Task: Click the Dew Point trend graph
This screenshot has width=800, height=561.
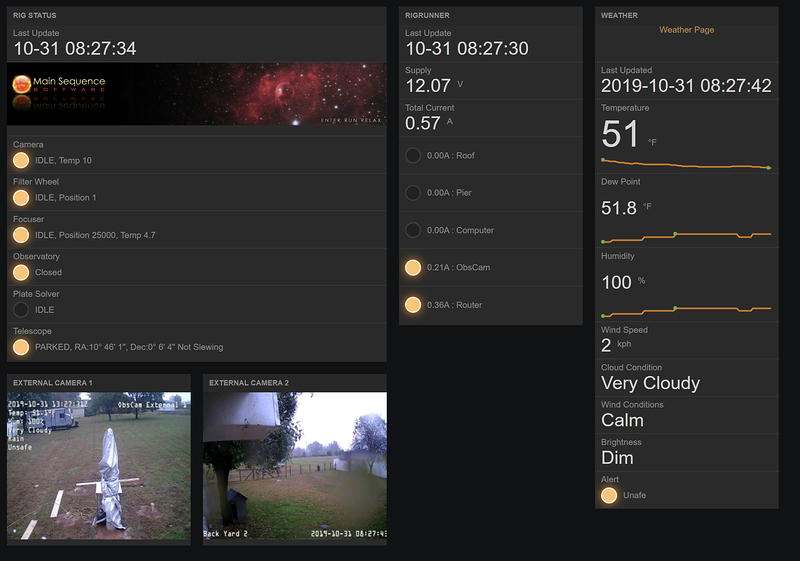Action: (x=686, y=236)
